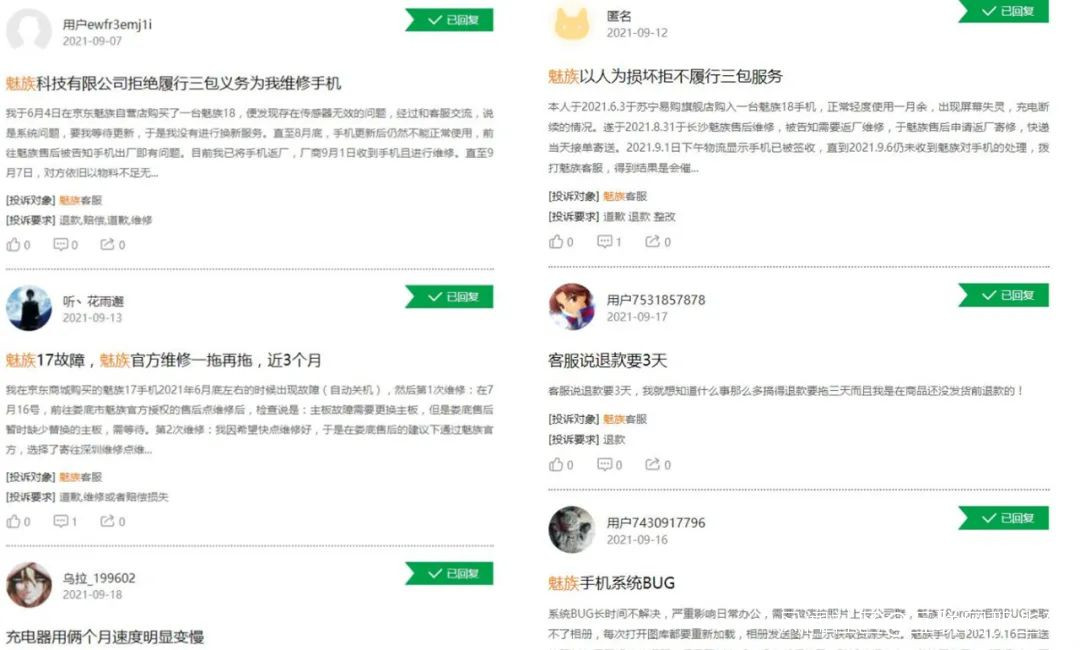
Task: Click the 匿名 user's cat avatar
Action: click(572, 24)
